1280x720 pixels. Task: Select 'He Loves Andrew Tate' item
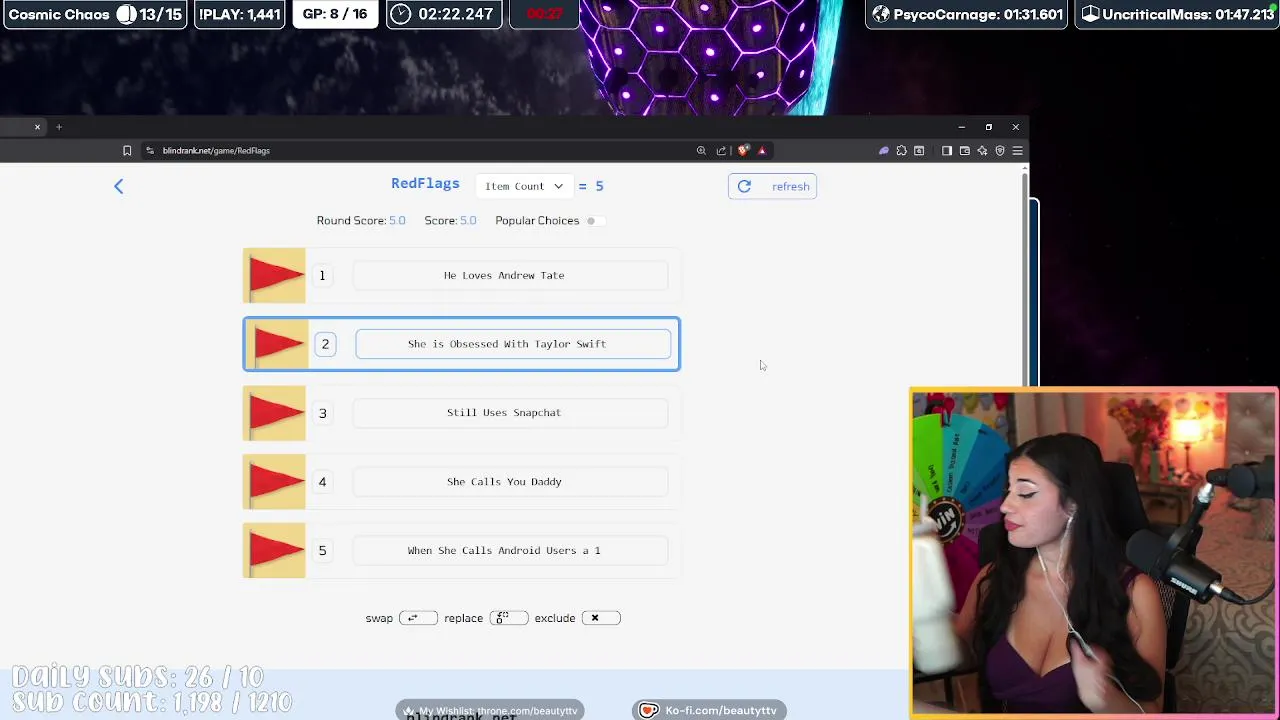(510, 275)
